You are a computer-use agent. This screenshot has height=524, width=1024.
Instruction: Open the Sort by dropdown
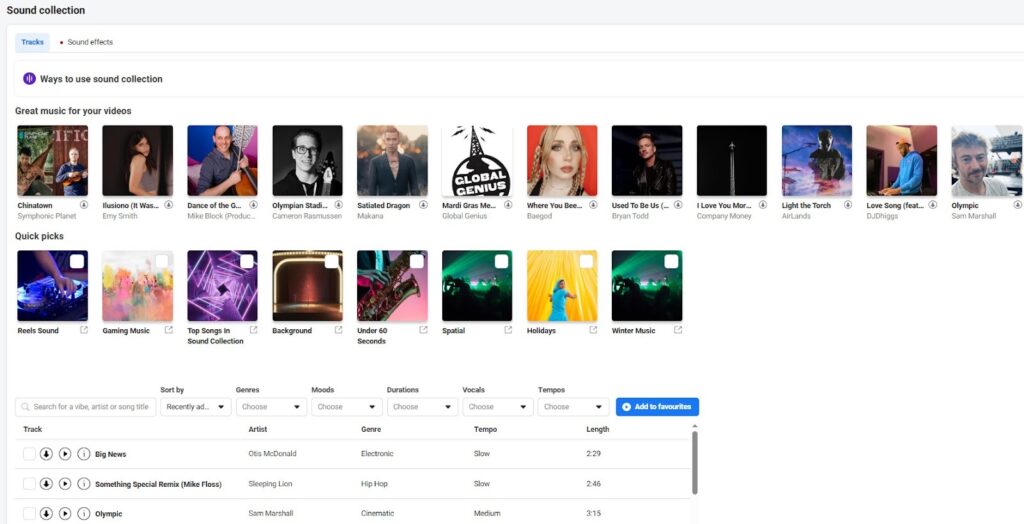[196, 407]
